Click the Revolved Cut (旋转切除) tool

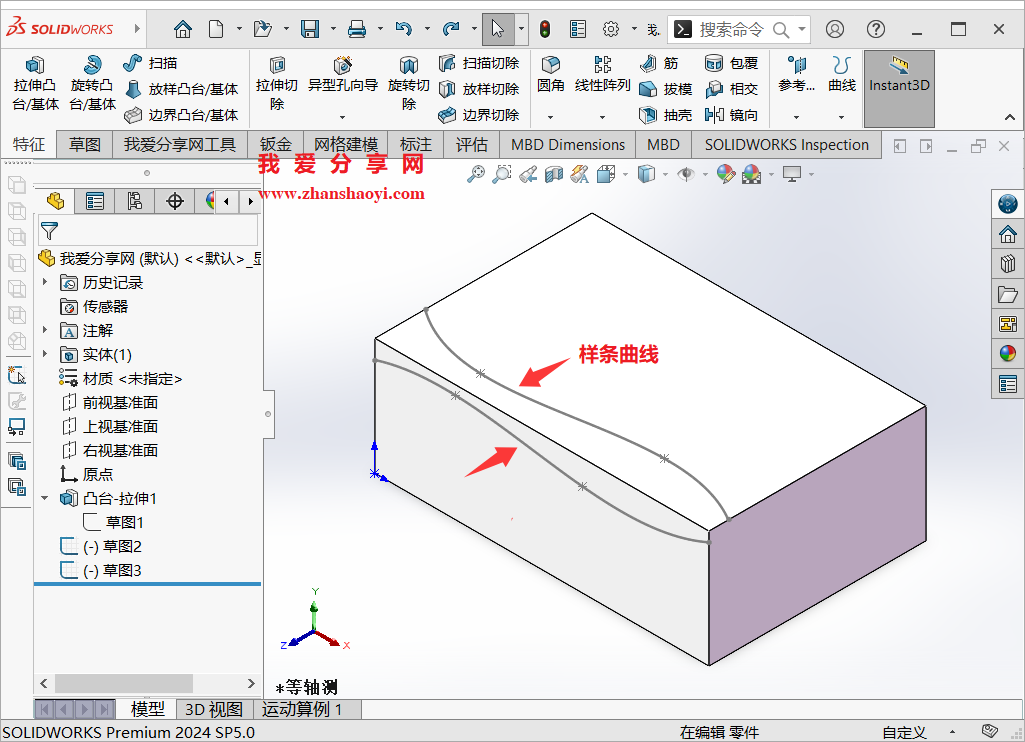tap(409, 84)
